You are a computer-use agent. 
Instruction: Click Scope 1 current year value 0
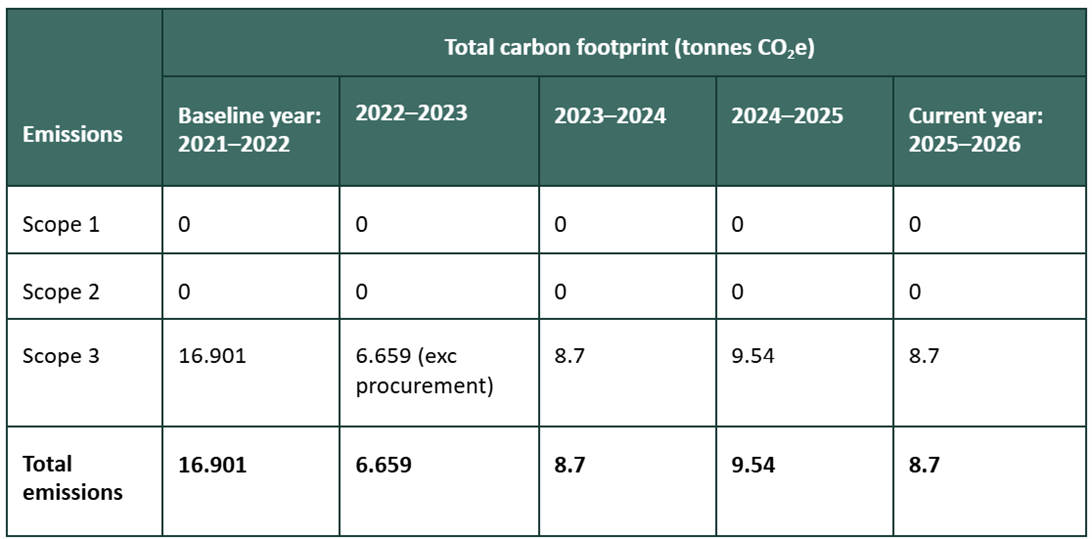coord(914,225)
